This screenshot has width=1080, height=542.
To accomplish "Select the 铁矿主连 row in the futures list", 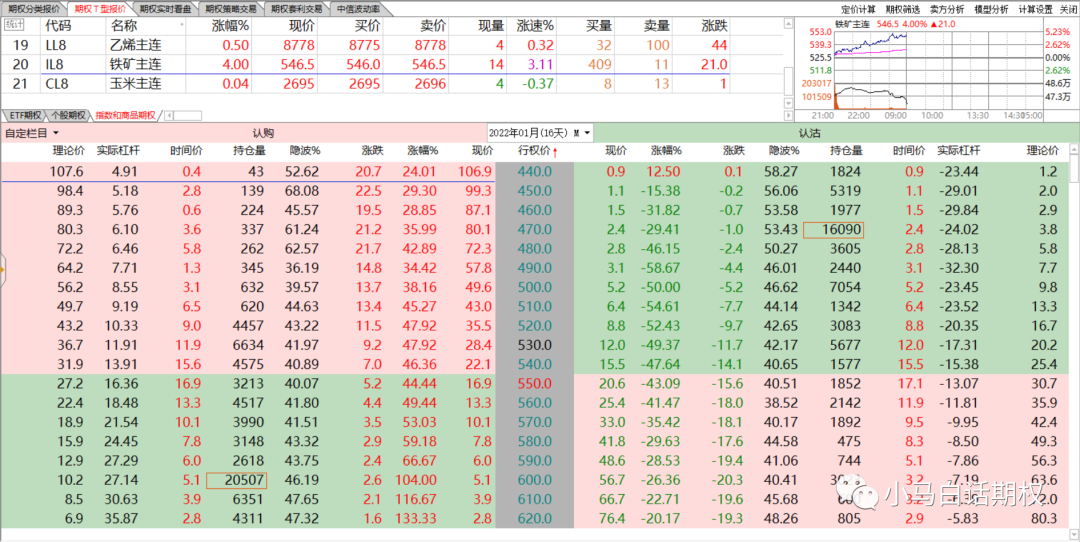I will tap(135, 64).
